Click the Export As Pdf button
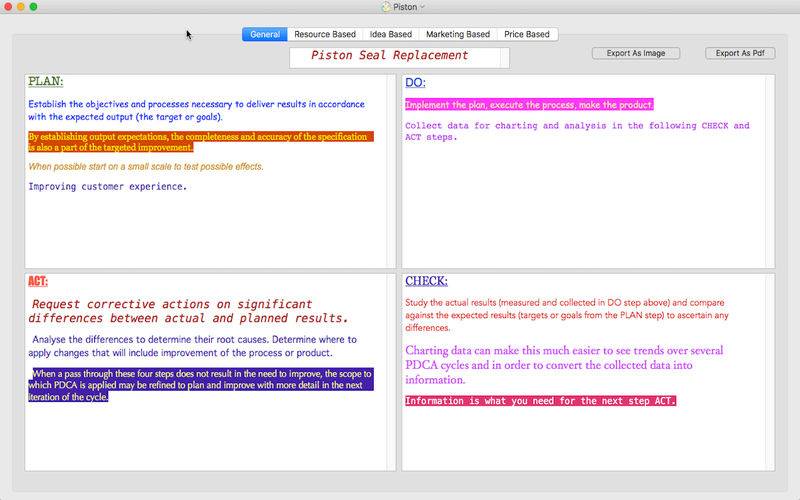 coord(740,53)
